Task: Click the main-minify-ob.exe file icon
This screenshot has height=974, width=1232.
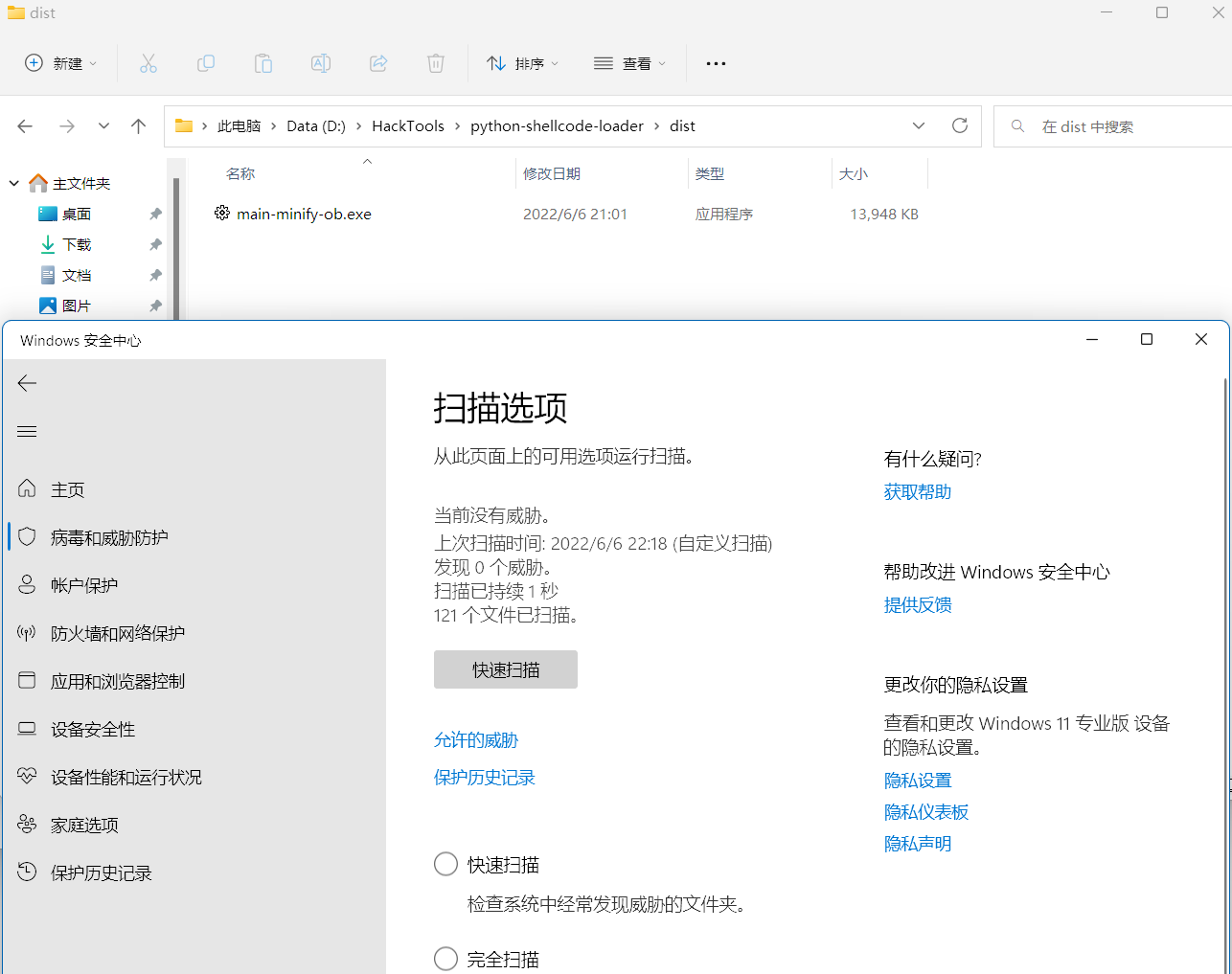Action: pyautogui.click(x=222, y=213)
